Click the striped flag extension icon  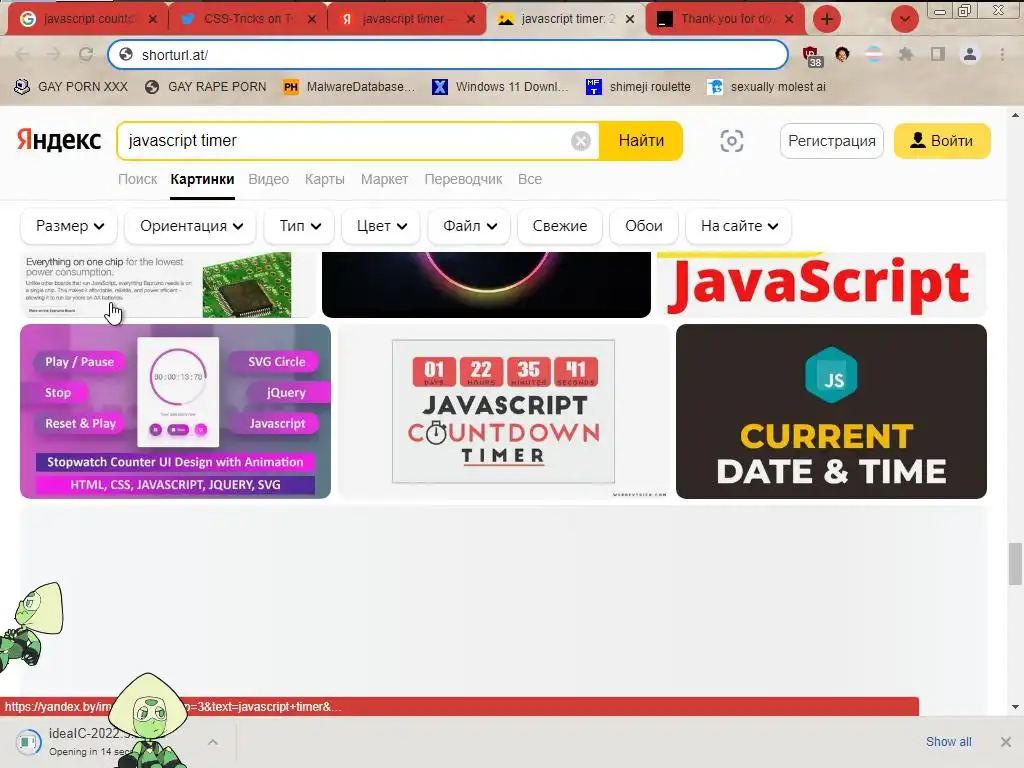(873, 55)
